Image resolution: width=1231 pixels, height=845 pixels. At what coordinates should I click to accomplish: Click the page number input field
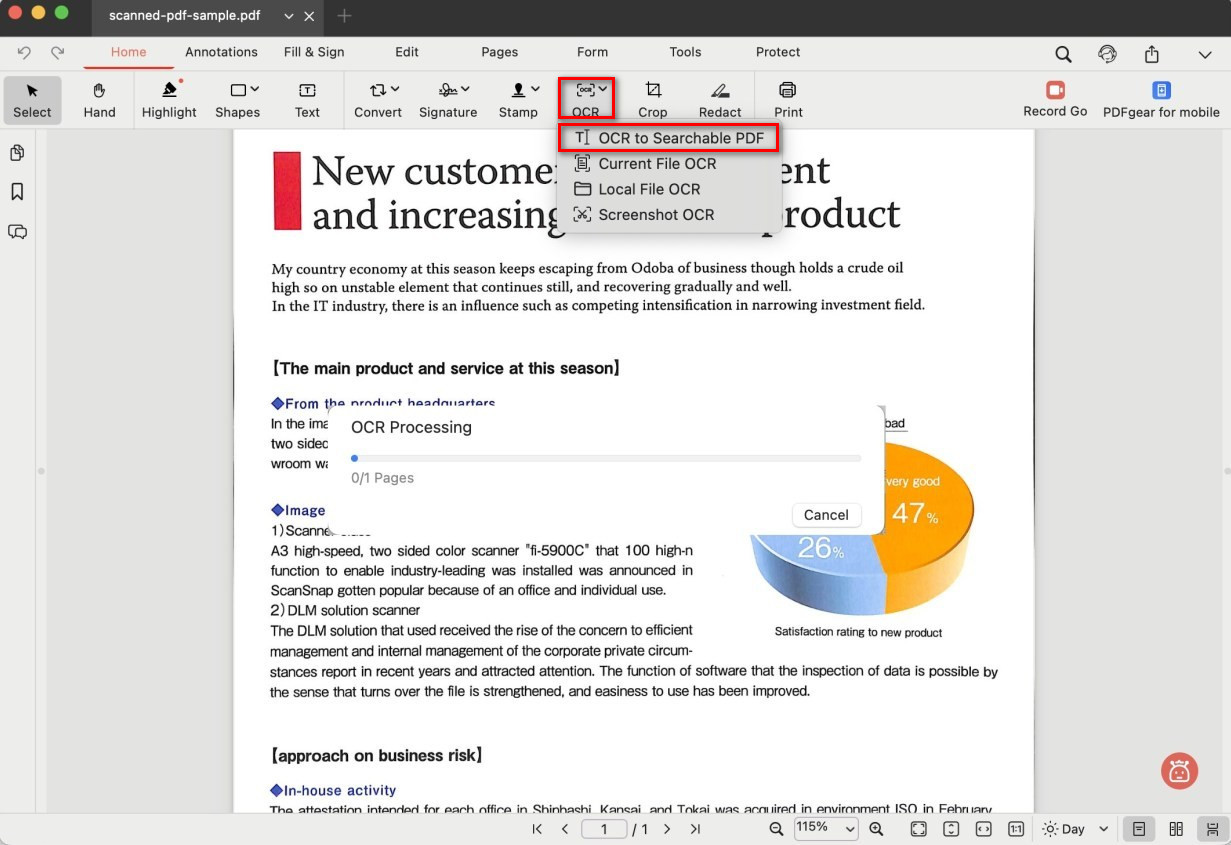coord(604,829)
